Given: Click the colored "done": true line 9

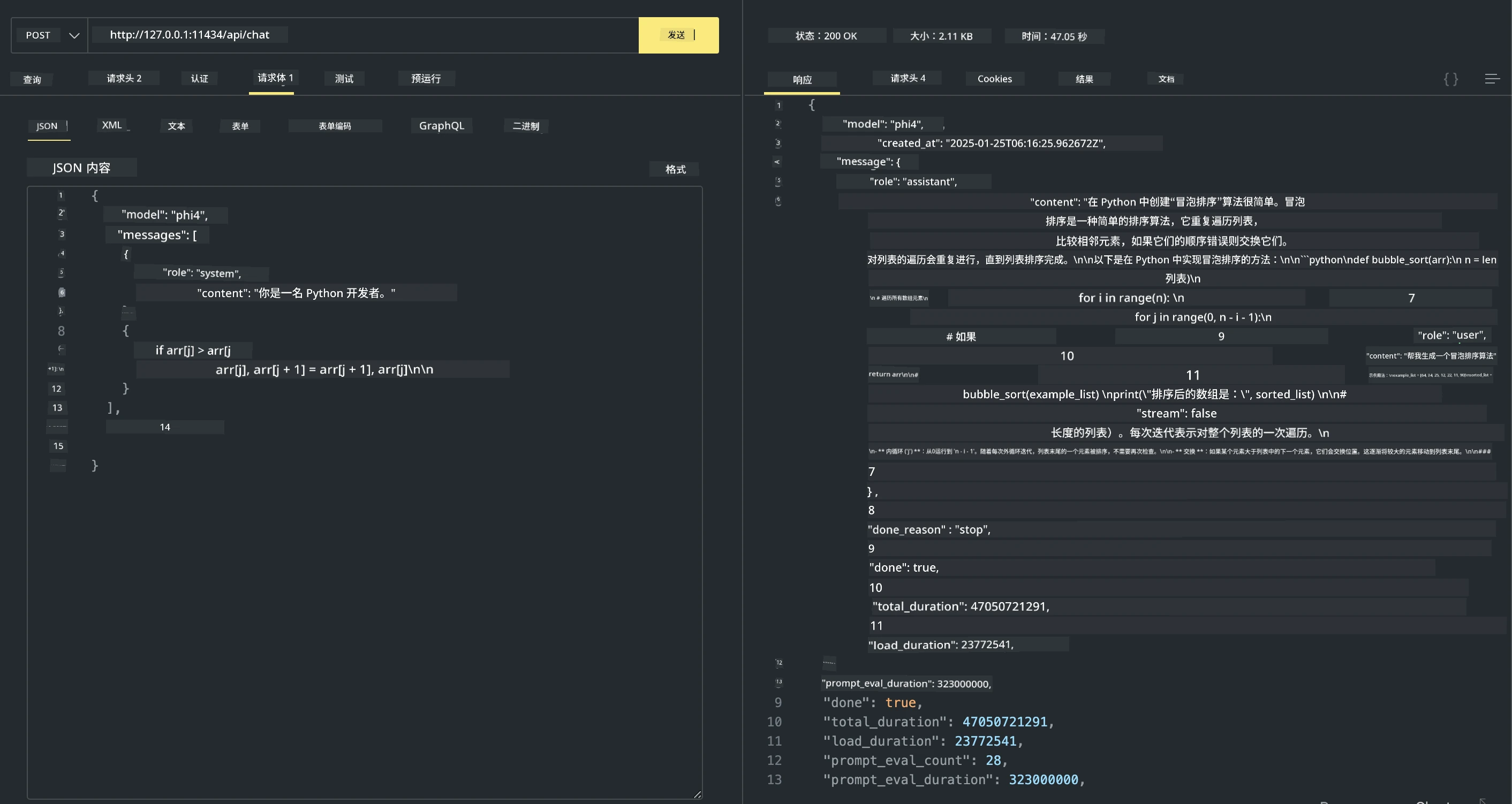Looking at the screenshot, I should 873,702.
